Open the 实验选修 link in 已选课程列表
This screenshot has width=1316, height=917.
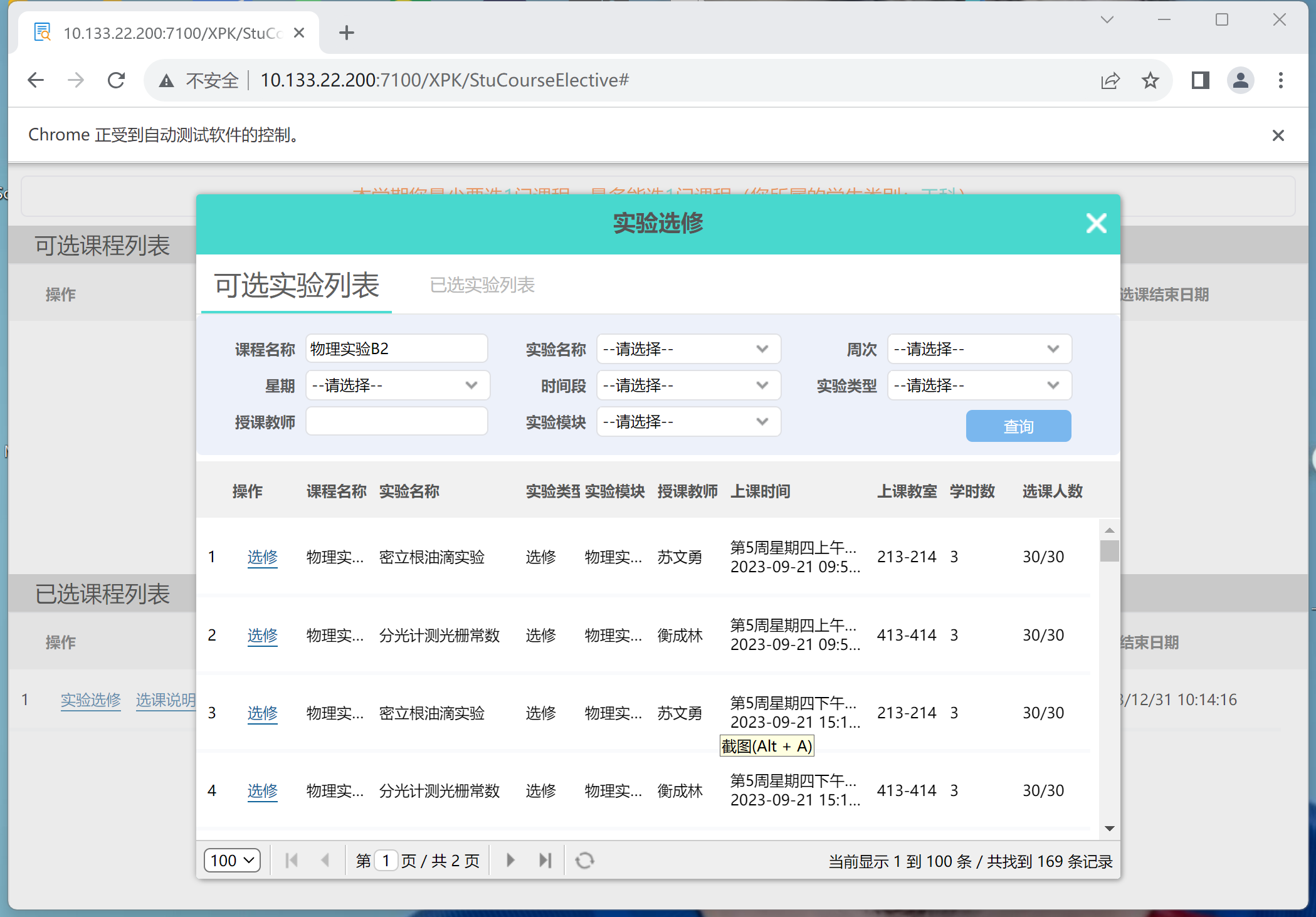[x=90, y=700]
